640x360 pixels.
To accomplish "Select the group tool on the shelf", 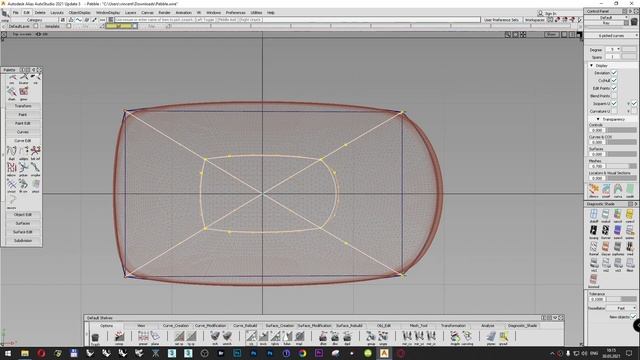I will point(371,337).
